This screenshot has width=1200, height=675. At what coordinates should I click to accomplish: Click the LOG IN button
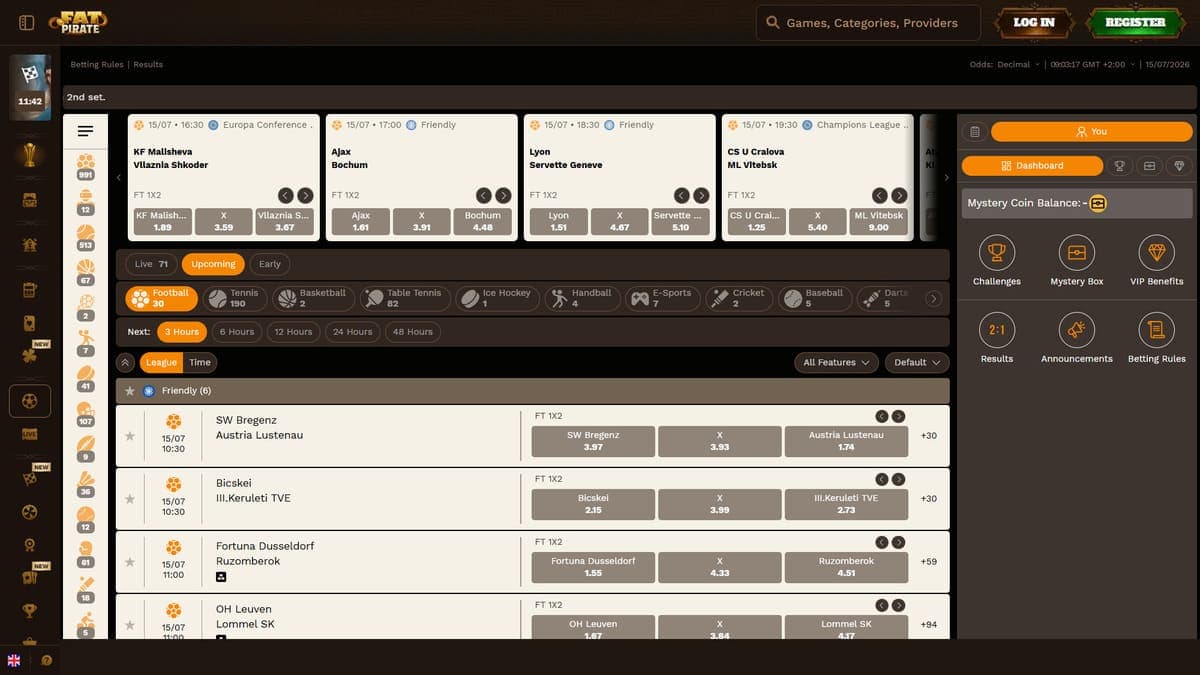pos(1034,22)
